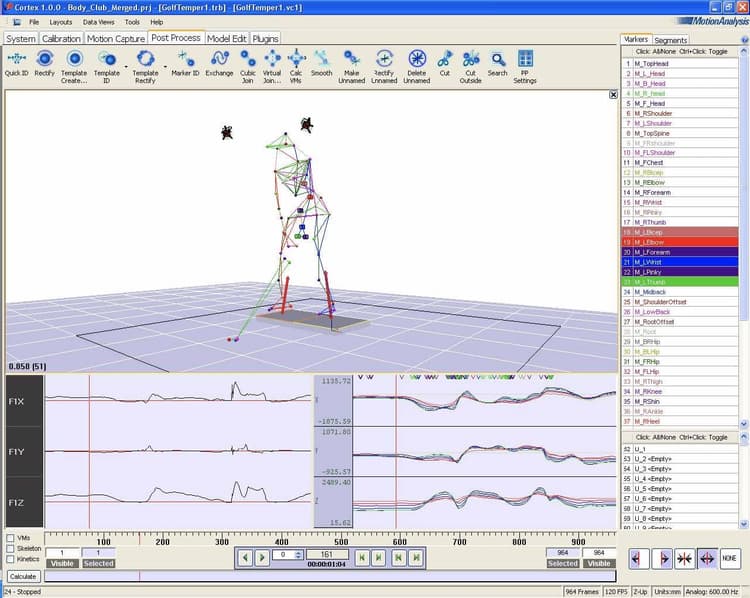Toggle the Skeleton checkbox
The image size is (750, 598).
(10, 549)
